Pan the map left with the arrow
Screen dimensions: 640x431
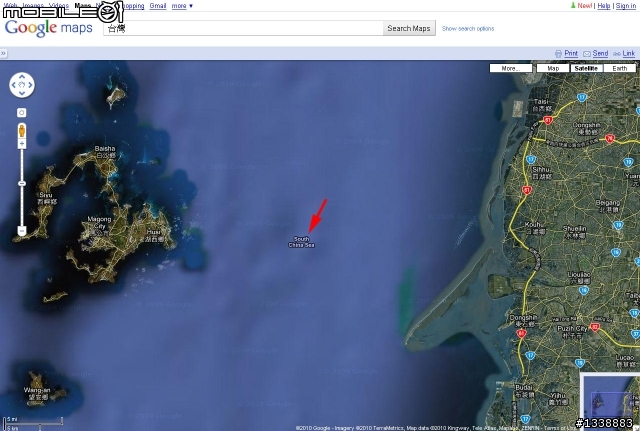tap(13, 85)
